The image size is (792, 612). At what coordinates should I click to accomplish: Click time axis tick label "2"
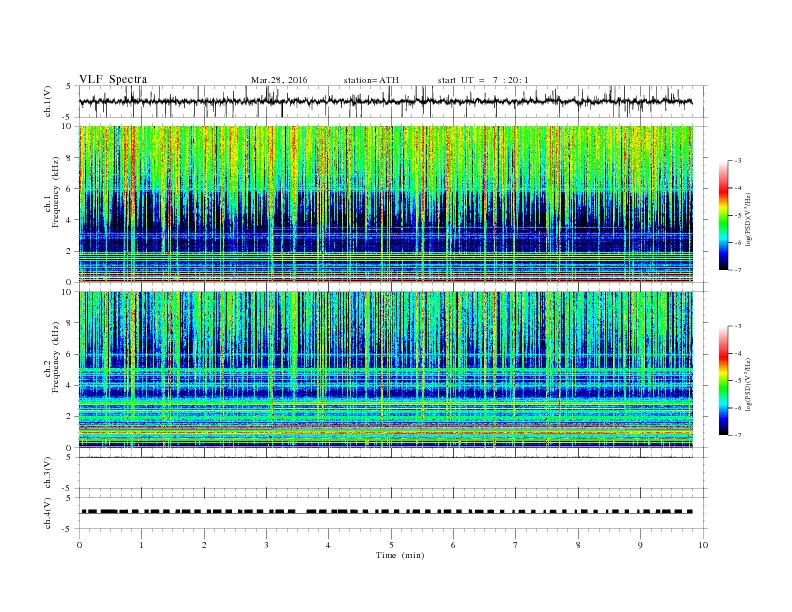coord(204,545)
